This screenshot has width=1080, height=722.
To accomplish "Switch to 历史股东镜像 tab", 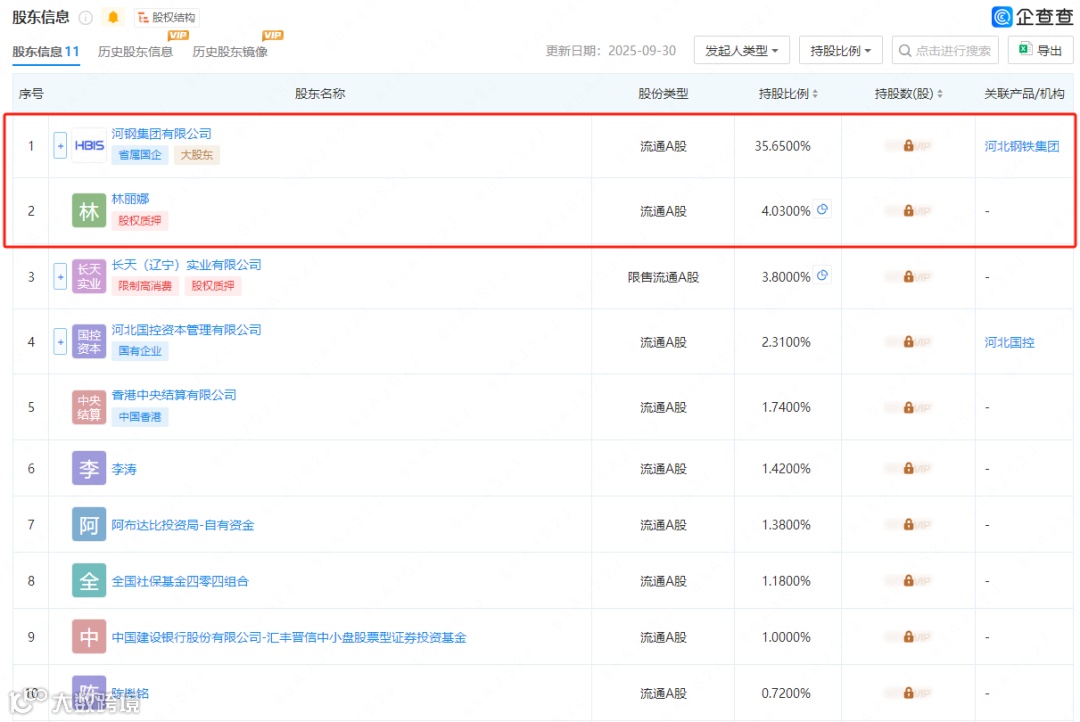I will pyautogui.click(x=230, y=52).
